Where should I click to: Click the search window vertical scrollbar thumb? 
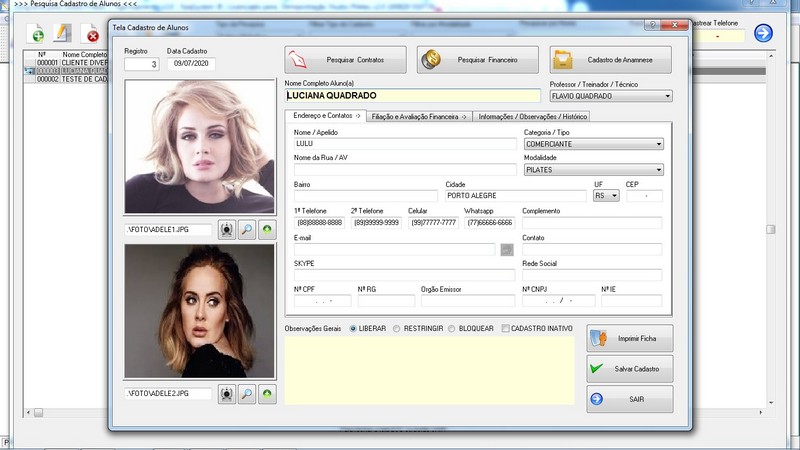pyautogui.click(x=771, y=230)
